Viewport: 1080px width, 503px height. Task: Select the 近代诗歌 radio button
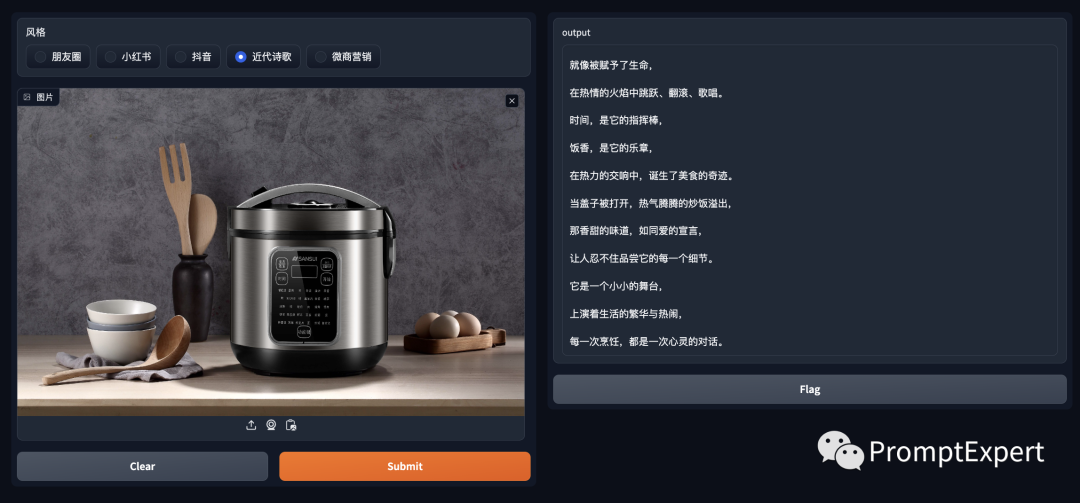(x=263, y=57)
